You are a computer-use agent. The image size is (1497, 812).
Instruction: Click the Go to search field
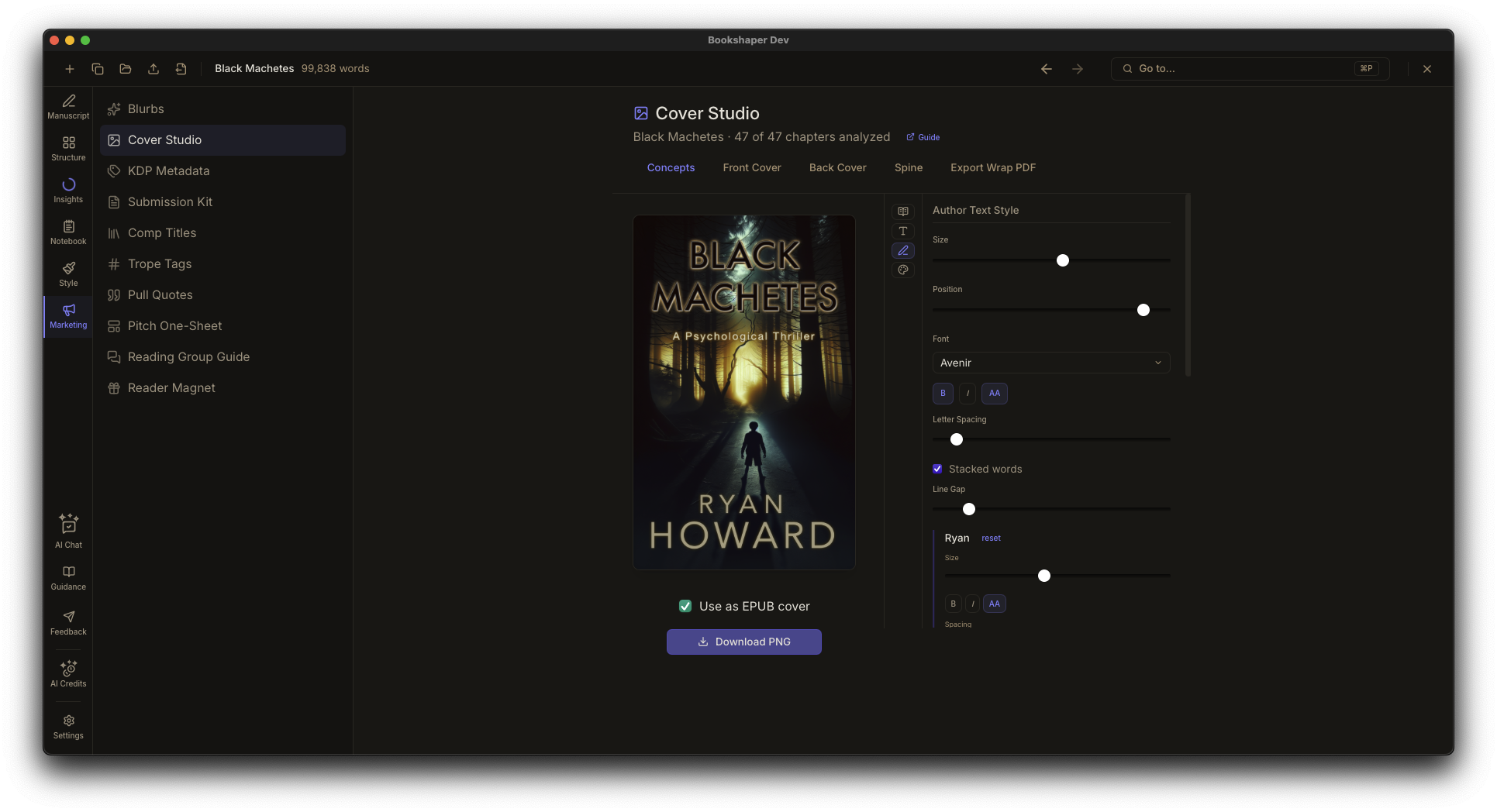coord(1250,69)
